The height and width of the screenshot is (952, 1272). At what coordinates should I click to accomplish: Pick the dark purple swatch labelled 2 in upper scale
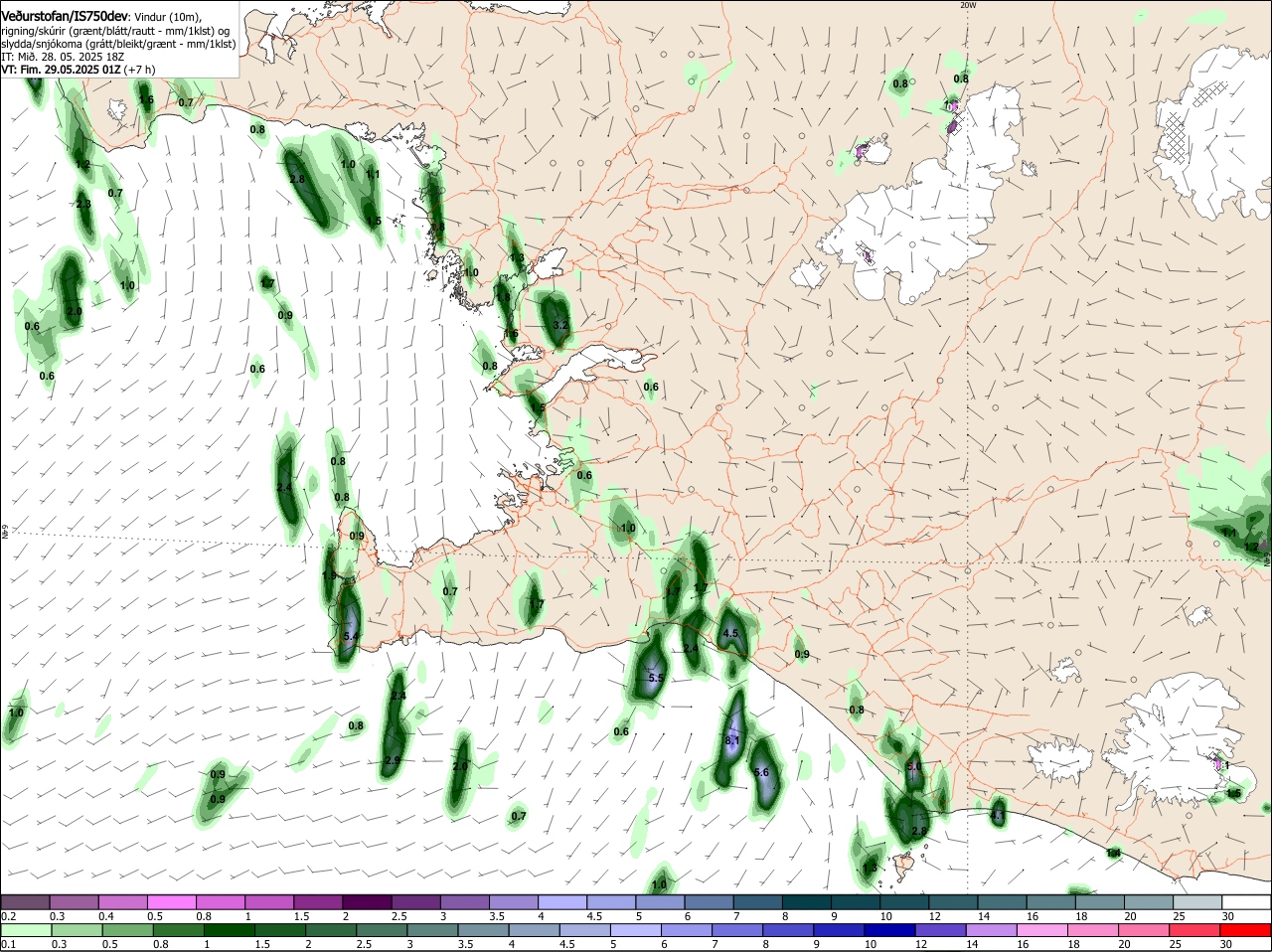pyautogui.click(x=366, y=902)
